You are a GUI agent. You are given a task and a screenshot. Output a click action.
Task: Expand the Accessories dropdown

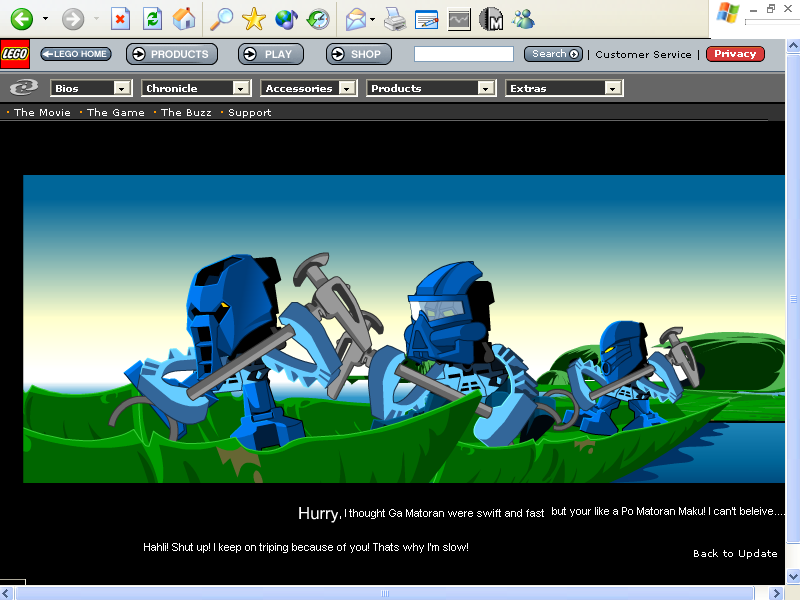309,88
